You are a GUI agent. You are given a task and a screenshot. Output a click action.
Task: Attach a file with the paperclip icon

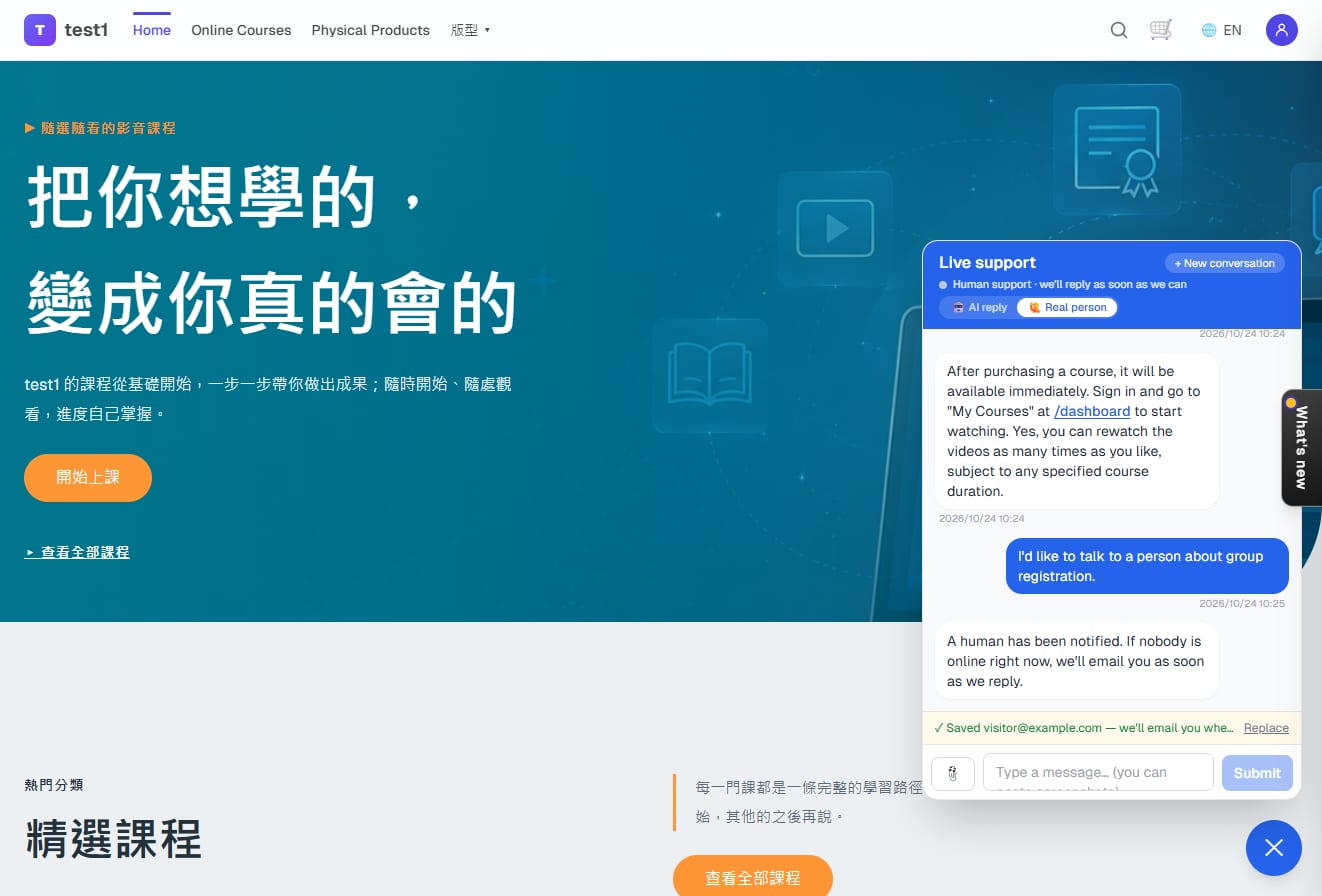[x=953, y=773]
